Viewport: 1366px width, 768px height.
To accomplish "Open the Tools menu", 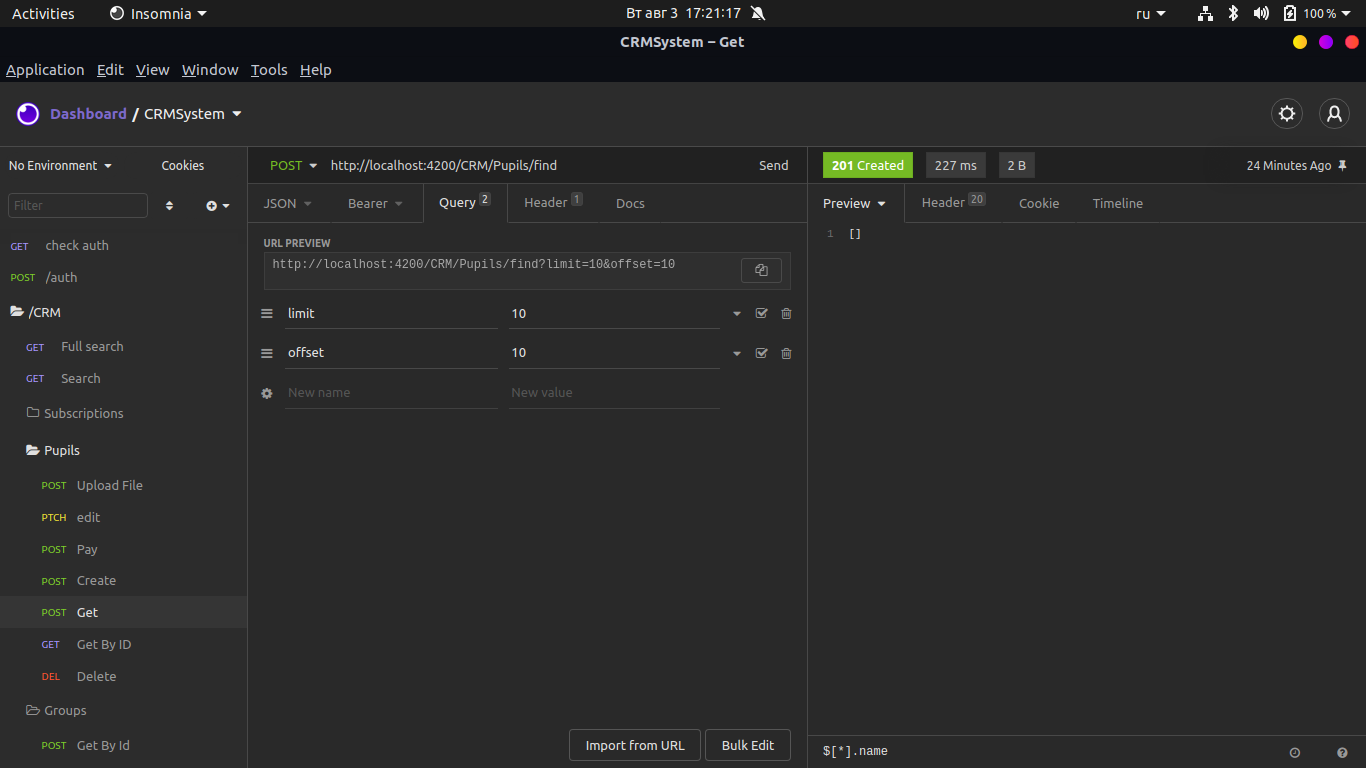I will pos(269,70).
